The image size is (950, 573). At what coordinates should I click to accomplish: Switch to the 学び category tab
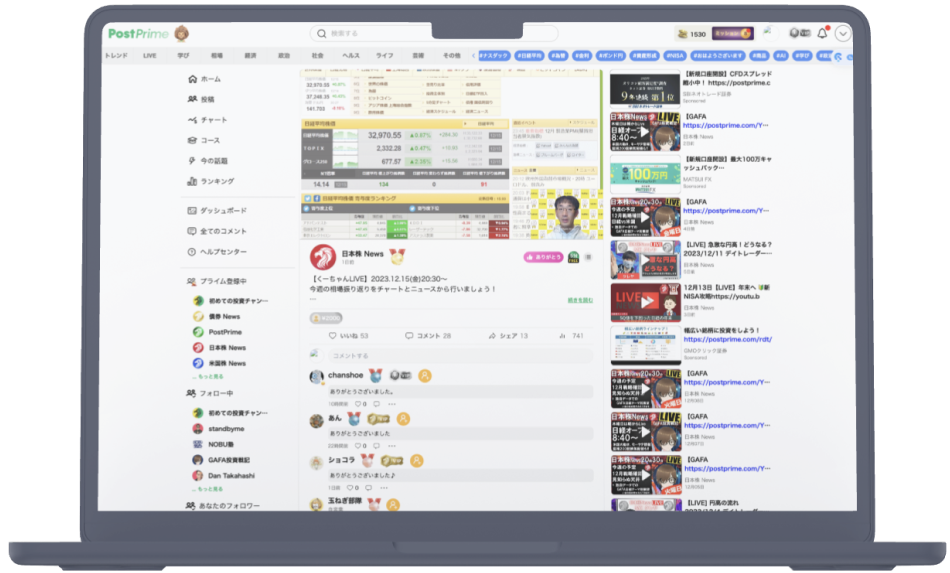click(x=183, y=55)
